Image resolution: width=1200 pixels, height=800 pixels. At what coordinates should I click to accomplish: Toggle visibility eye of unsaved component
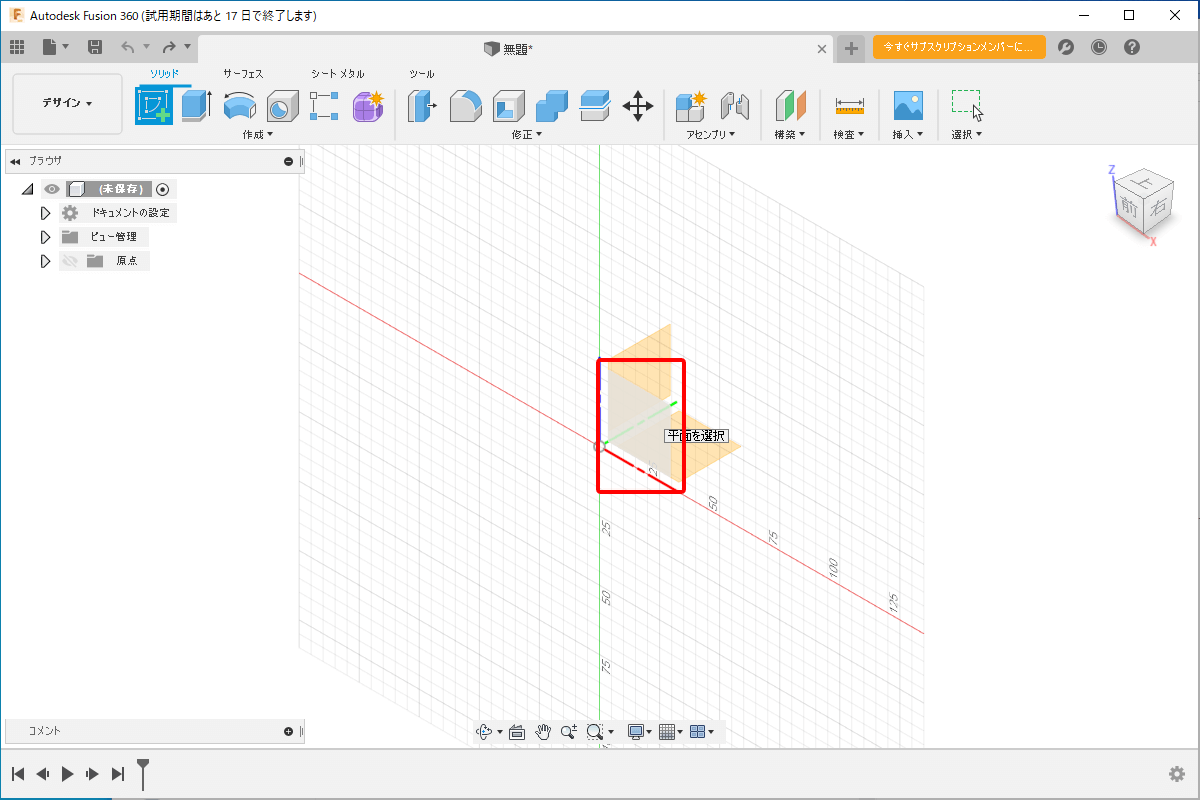[52, 189]
